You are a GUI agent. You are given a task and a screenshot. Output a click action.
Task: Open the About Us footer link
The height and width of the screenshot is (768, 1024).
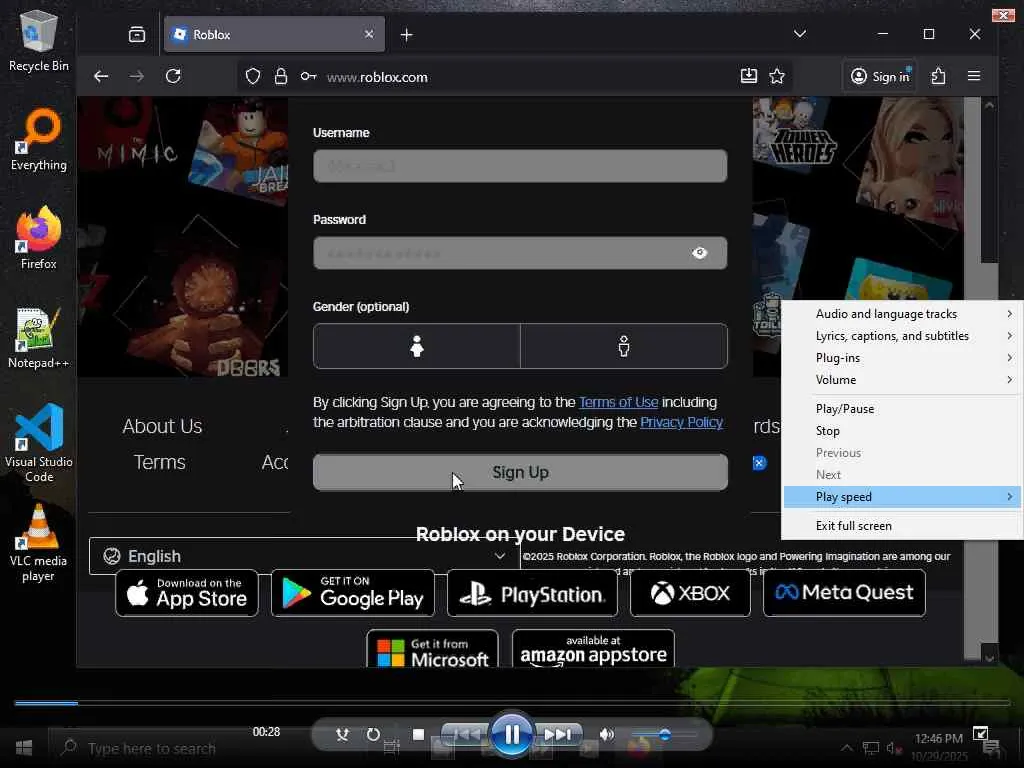point(162,426)
